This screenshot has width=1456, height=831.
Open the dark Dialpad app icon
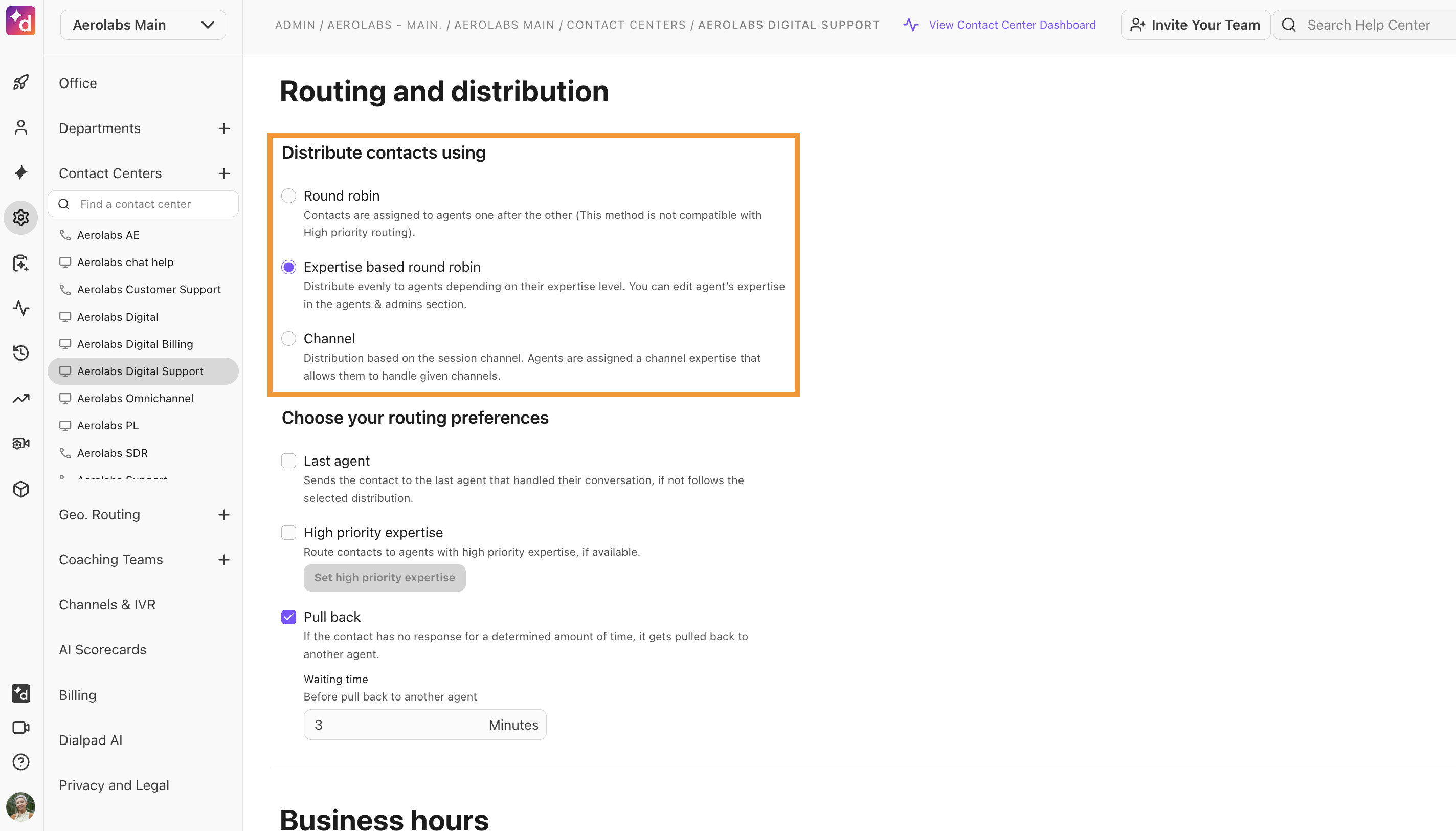click(21, 693)
